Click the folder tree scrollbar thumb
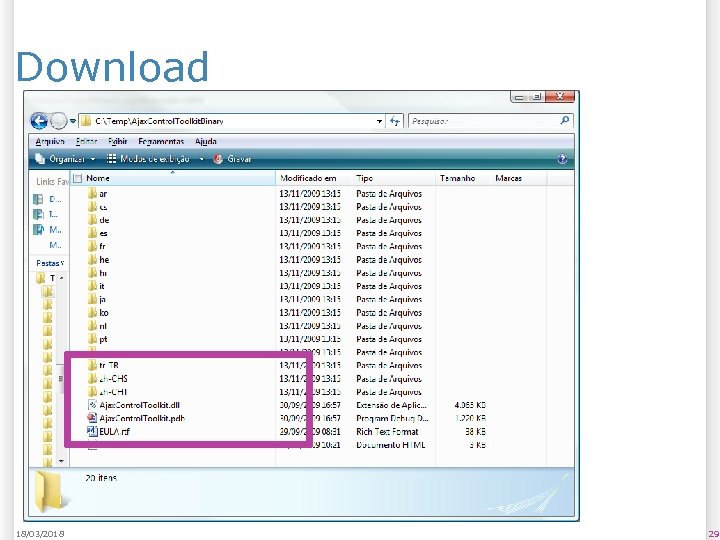720x540 pixels. coord(61,379)
